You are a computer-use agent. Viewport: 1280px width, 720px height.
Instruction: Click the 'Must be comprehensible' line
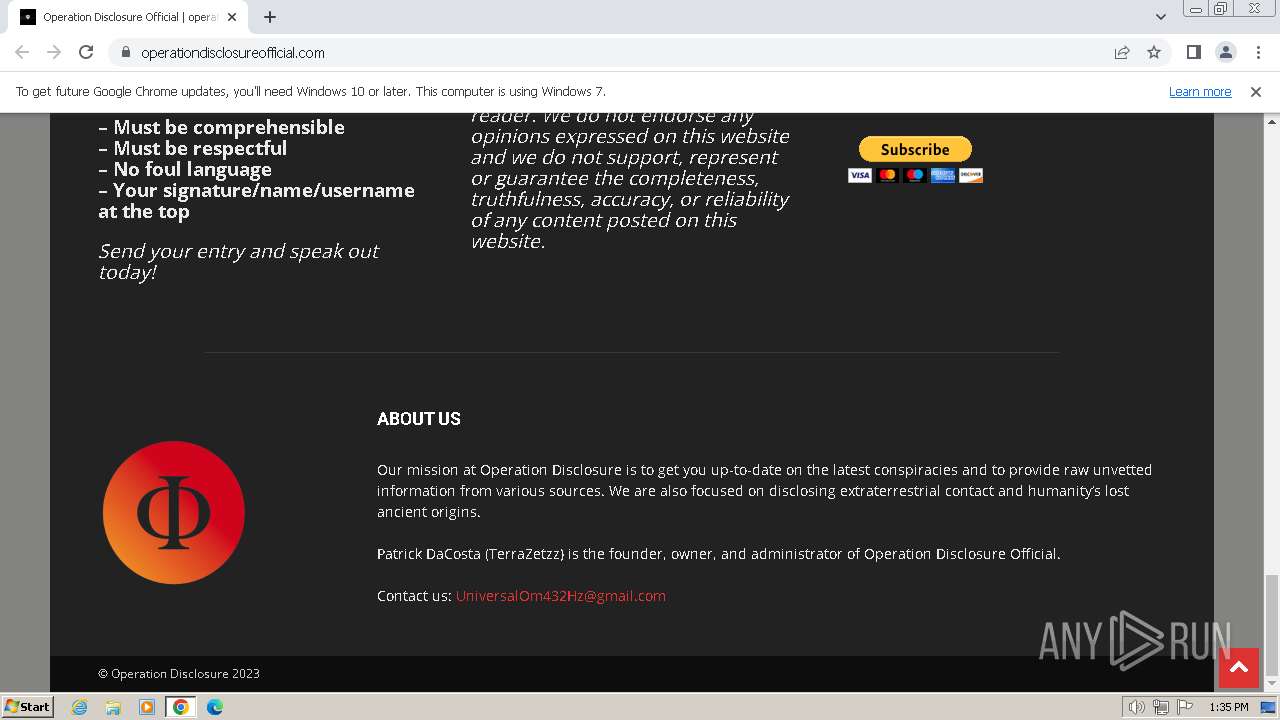(222, 127)
